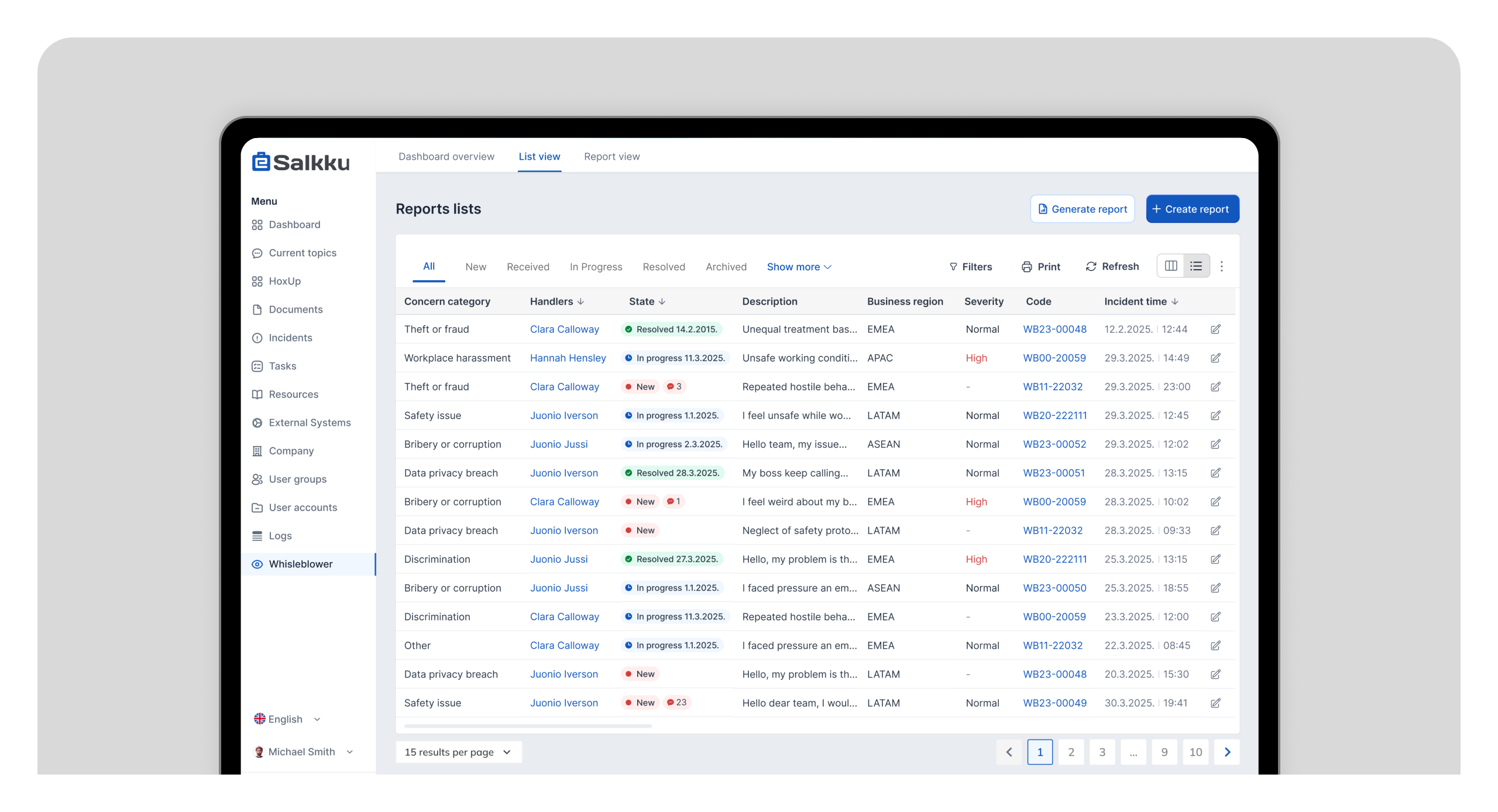Open Filters panel
Screen dimensions: 1498x812
tap(970, 267)
